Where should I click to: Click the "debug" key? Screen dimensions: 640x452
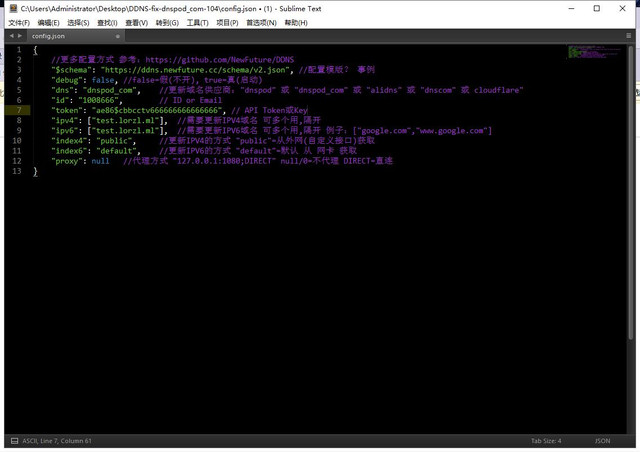65,80
